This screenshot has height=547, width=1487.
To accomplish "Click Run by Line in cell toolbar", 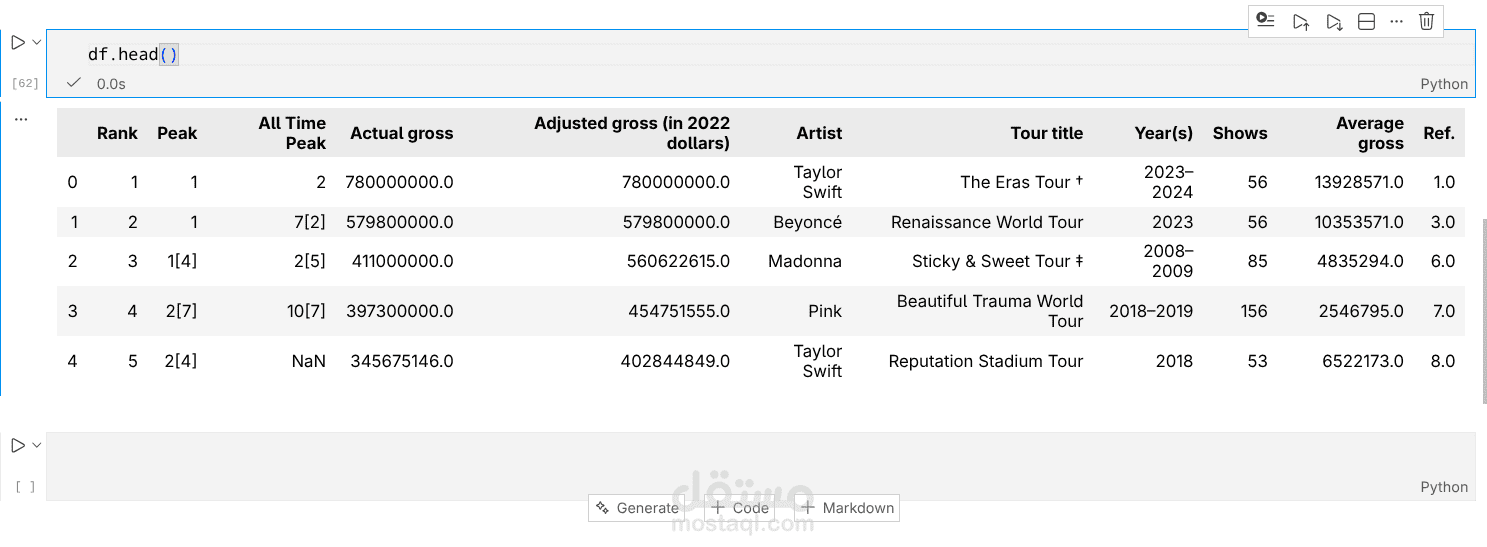I will 1266,21.
